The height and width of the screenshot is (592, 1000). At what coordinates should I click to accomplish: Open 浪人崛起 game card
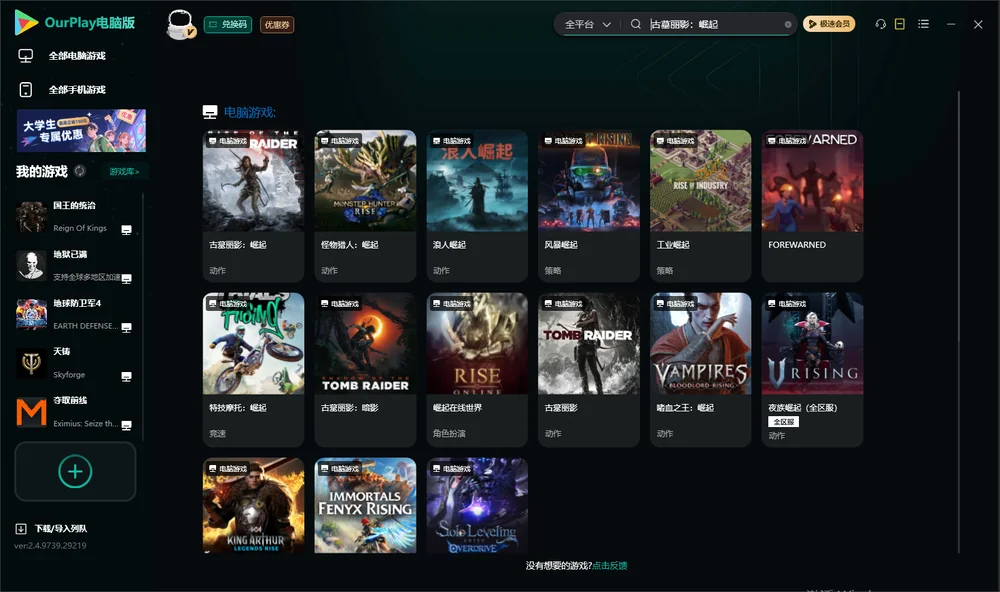tap(477, 206)
